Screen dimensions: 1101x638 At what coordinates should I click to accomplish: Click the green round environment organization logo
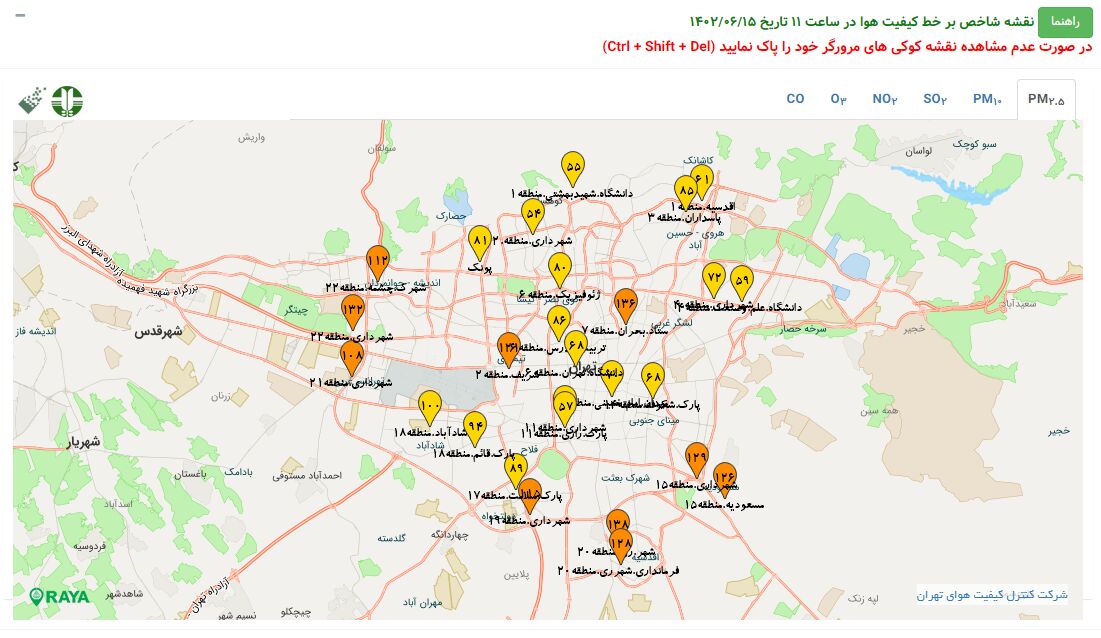(x=67, y=102)
